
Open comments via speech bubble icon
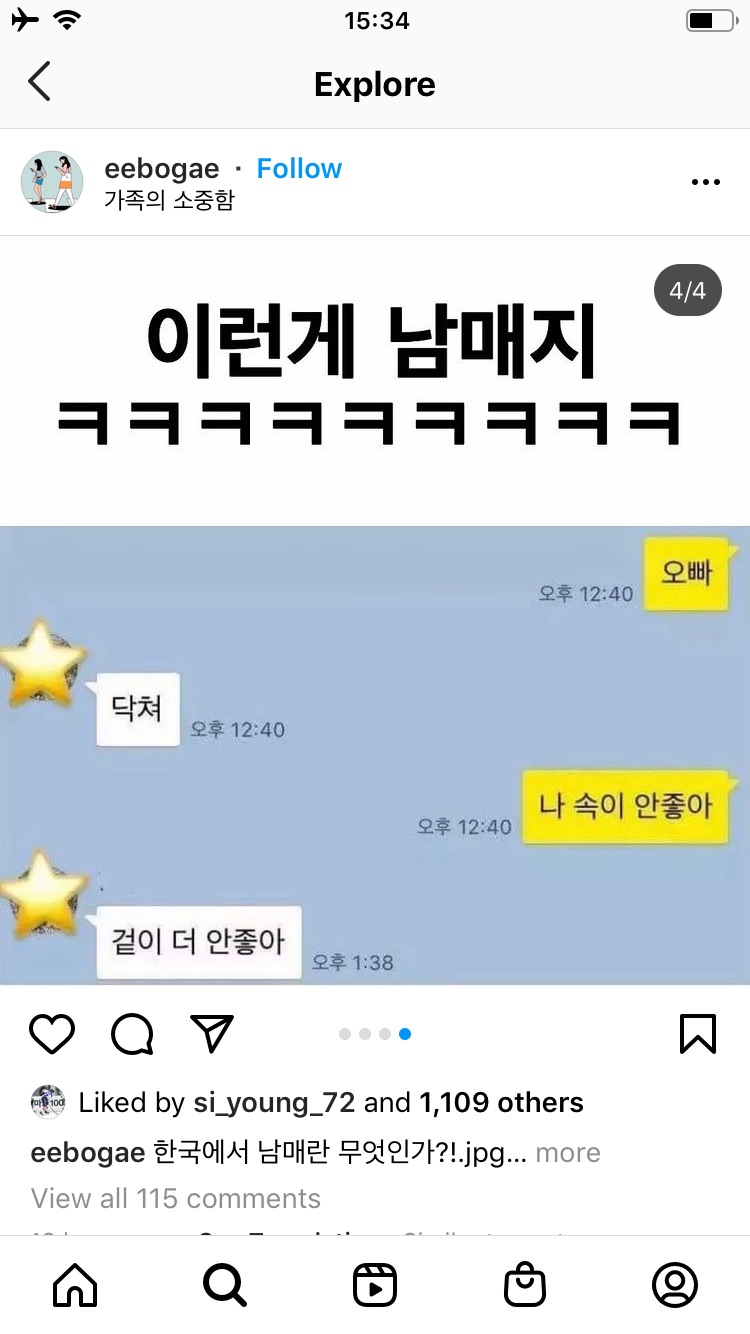[x=132, y=1034]
